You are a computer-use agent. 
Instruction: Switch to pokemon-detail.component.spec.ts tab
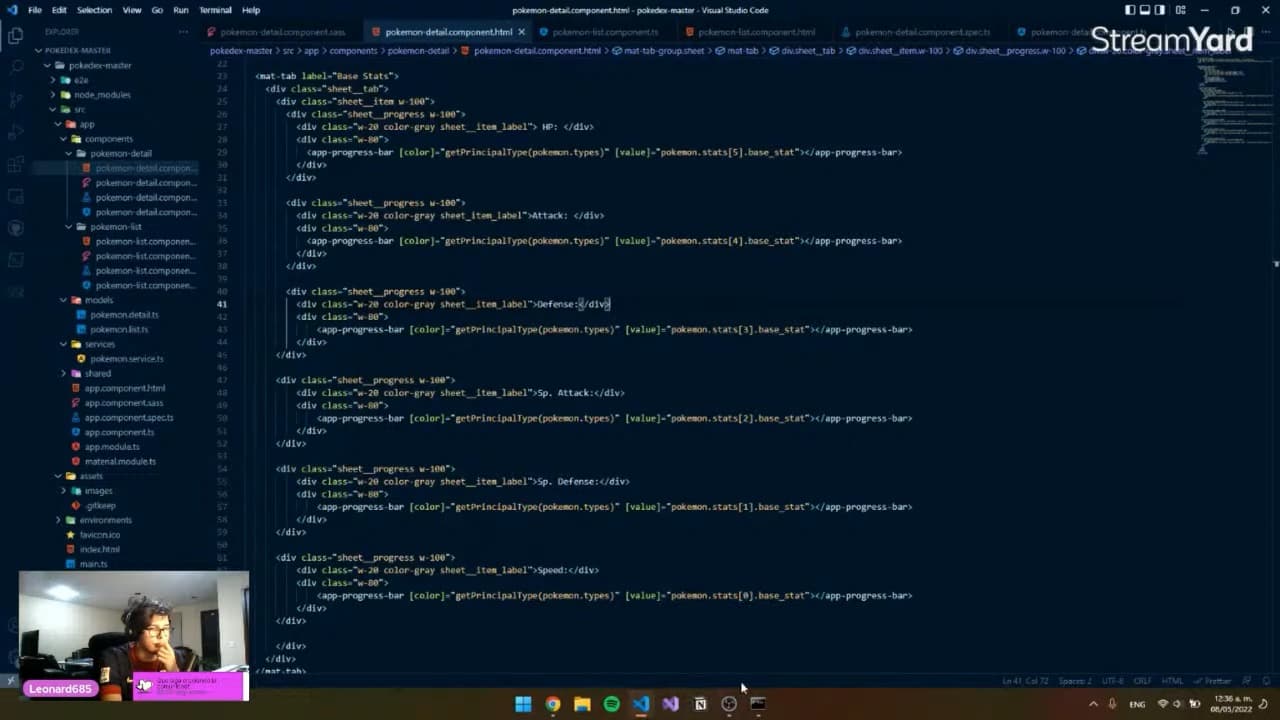923,32
